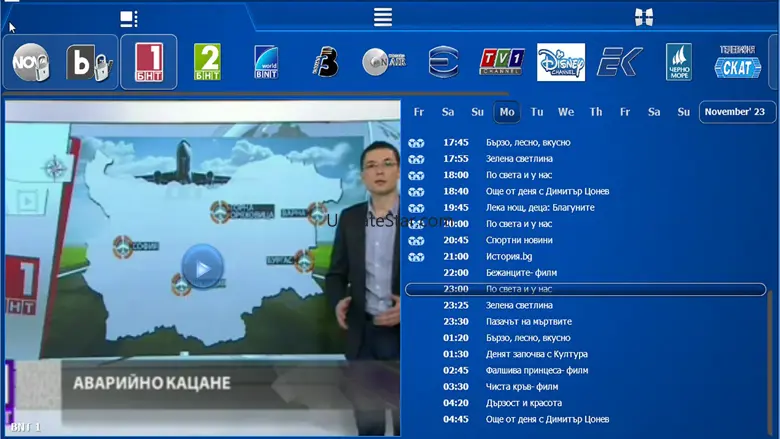This screenshot has height=439, width=780.
Task: Switch to the TV1 Channel logo
Action: pos(502,62)
